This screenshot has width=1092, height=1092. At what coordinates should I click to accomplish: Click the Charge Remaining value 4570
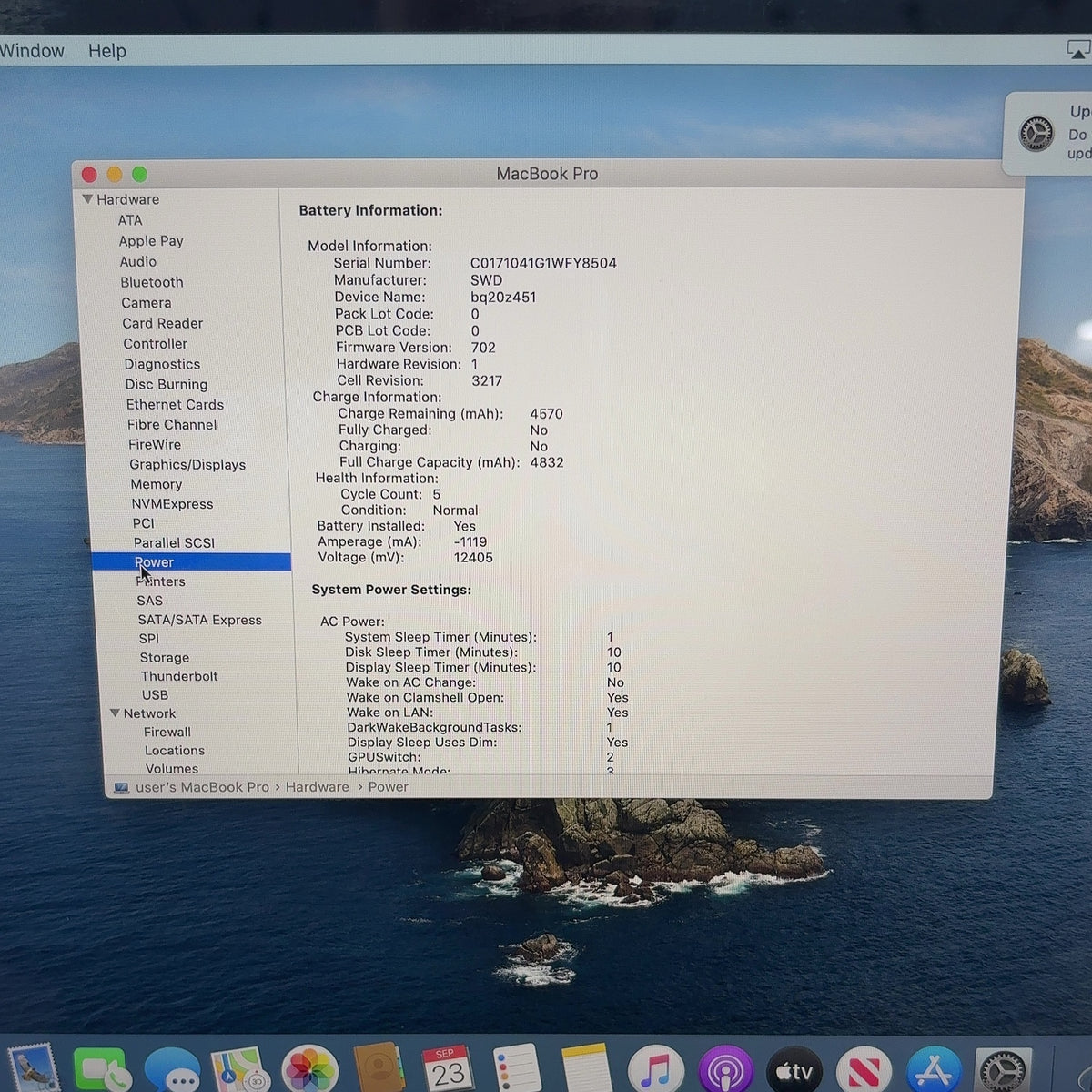547,414
